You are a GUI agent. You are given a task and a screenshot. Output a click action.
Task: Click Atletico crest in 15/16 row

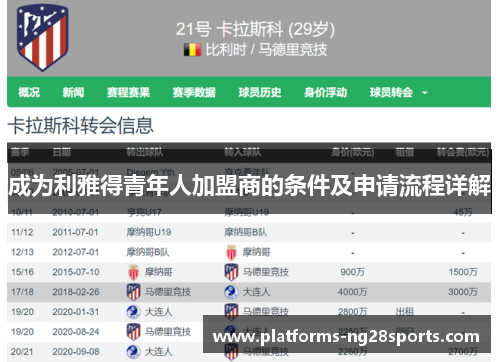point(231,272)
